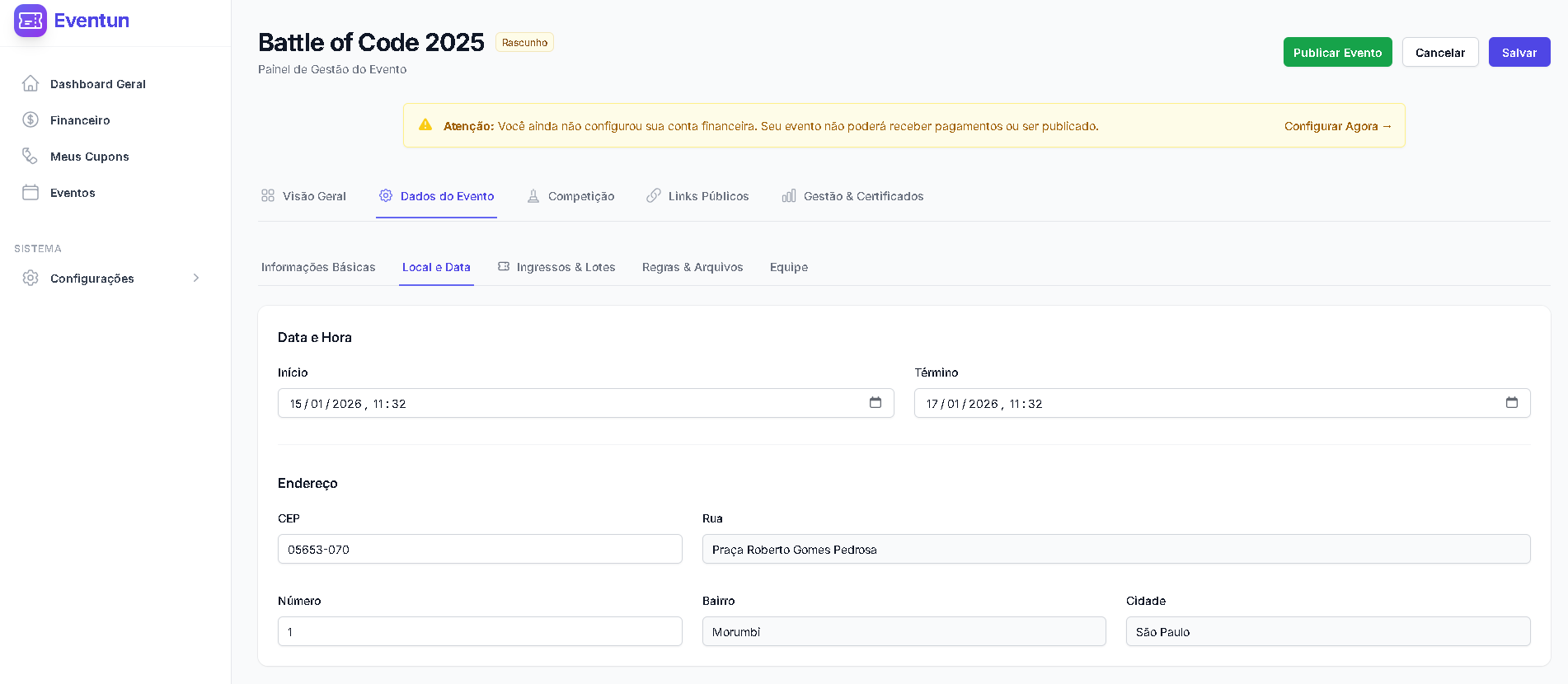The image size is (1568, 684).
Task: Open Dashboard Geral via house icon
Action: (x=31, y=84)
